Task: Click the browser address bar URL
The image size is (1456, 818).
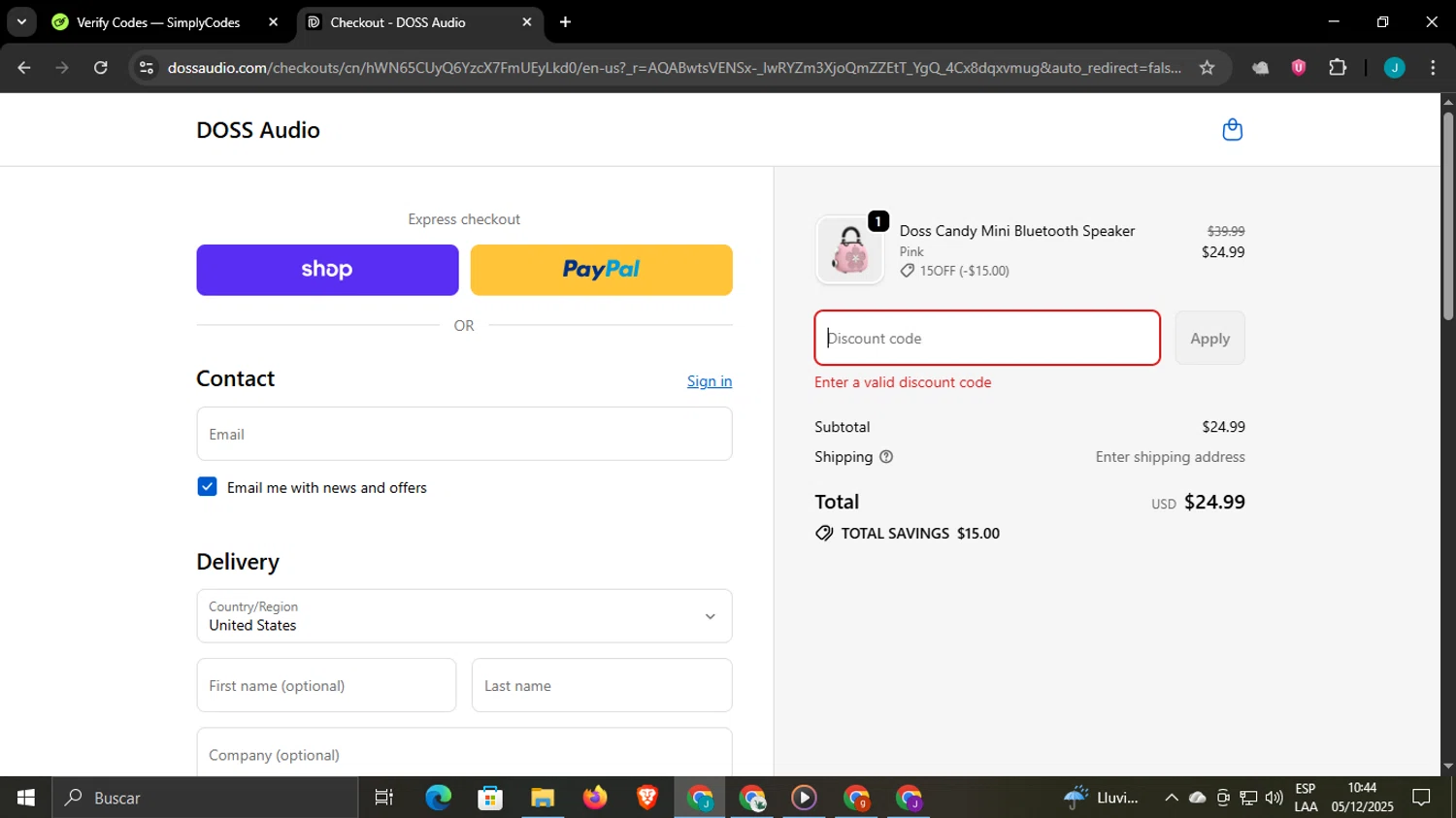Action: tap(674, 68)
